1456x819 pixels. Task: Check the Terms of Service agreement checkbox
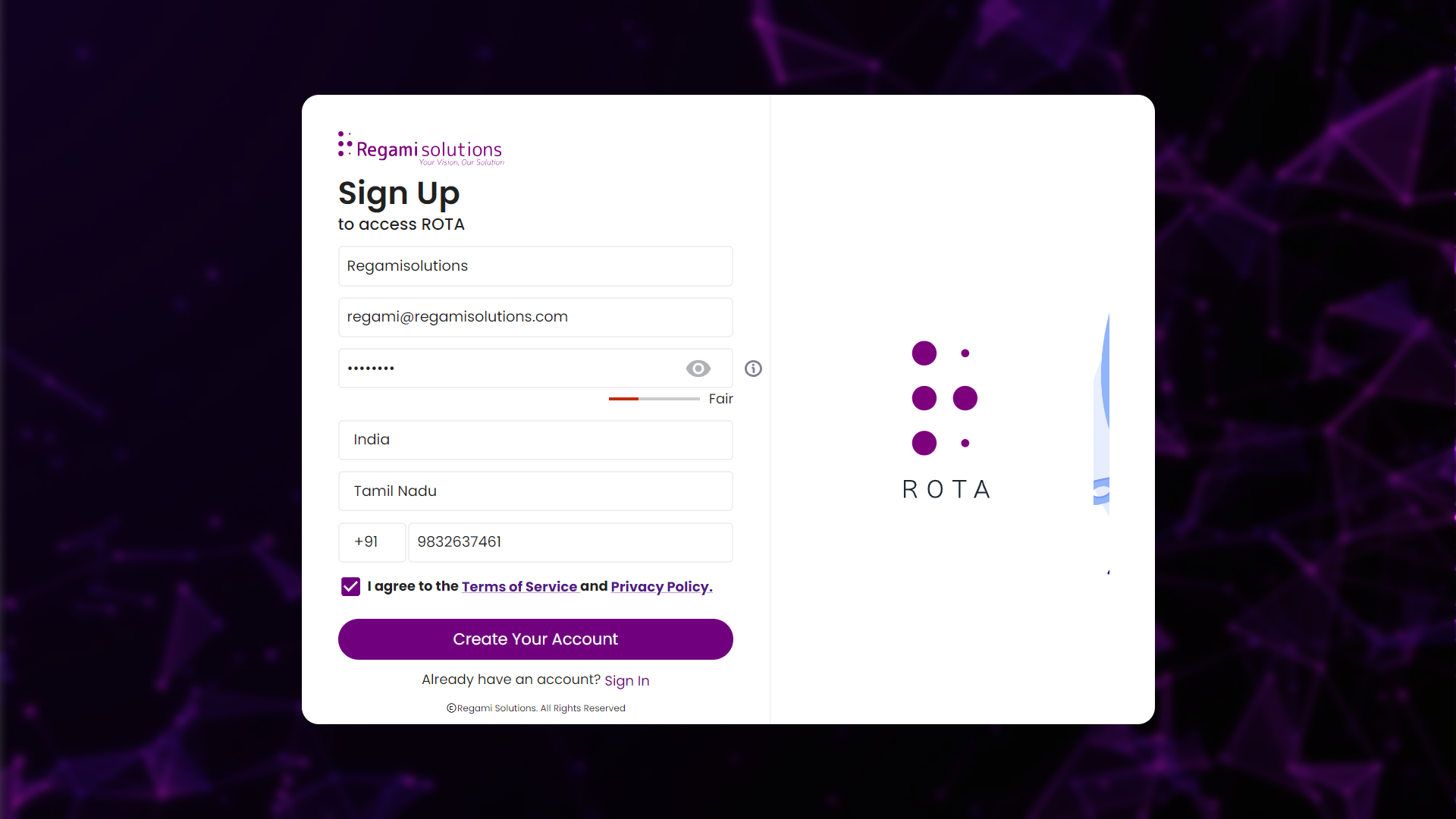350,587
